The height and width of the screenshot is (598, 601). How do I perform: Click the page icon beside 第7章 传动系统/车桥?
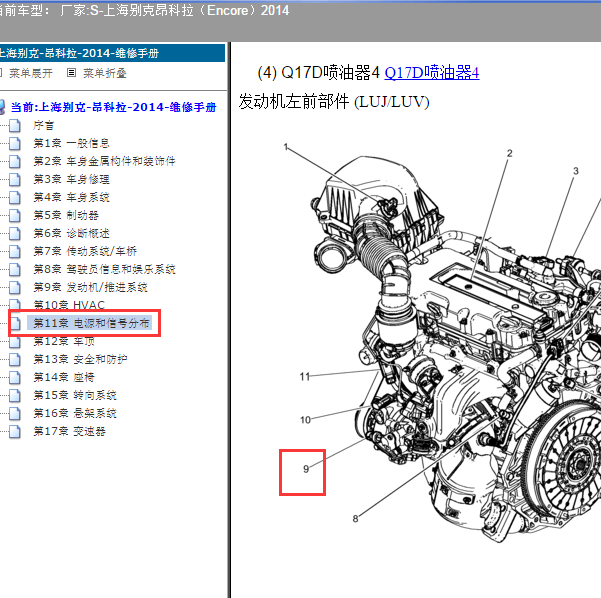[15, 251]
